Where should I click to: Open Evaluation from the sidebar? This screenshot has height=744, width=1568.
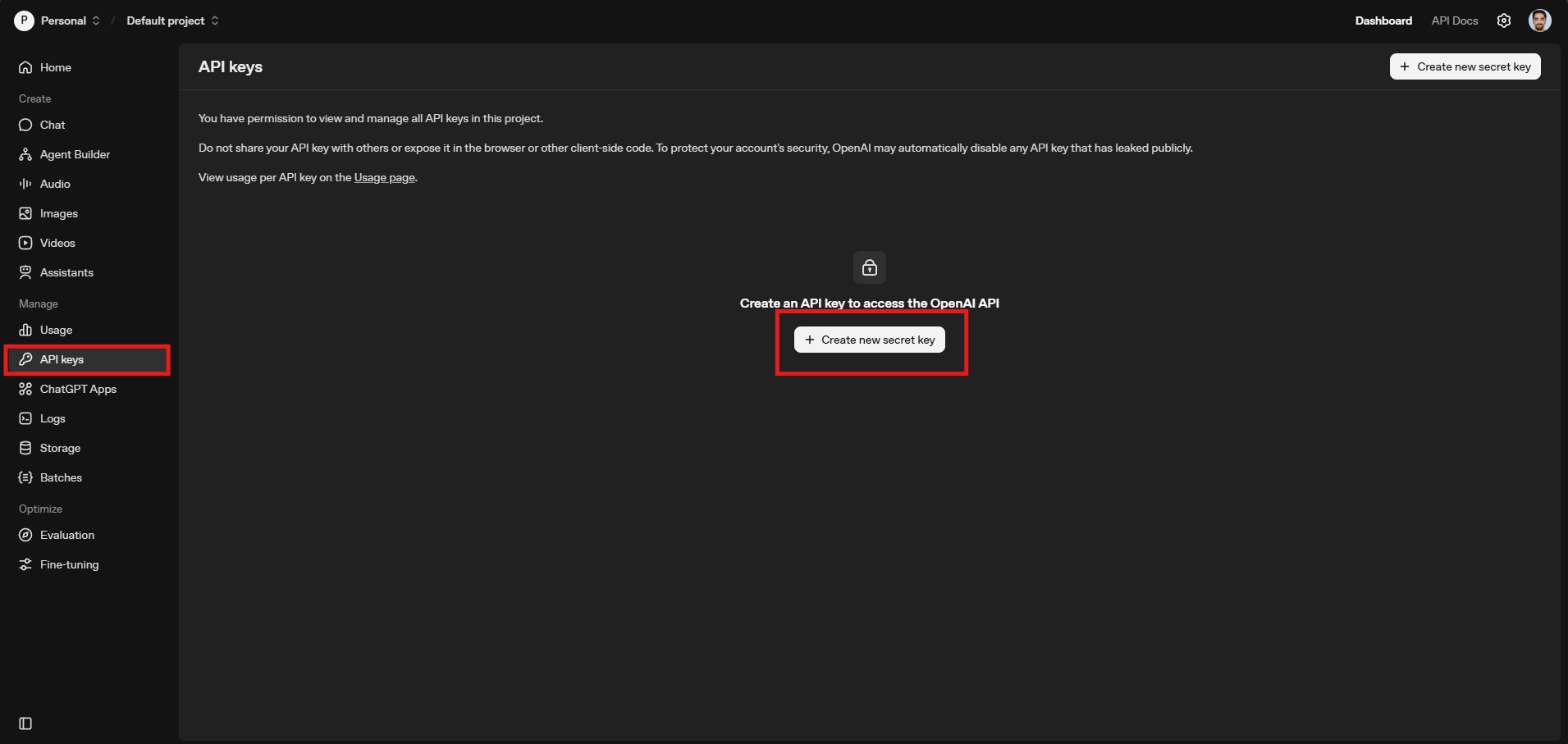tap(88, 535)
